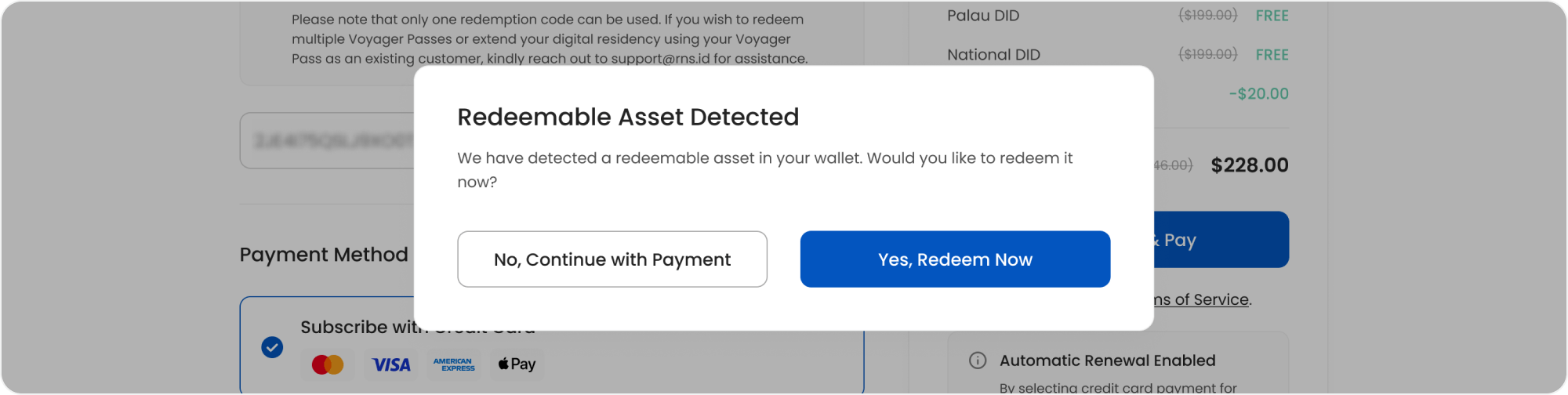Select the Apple Pay icon
The image size is (1568, 395).
(517, 364)
